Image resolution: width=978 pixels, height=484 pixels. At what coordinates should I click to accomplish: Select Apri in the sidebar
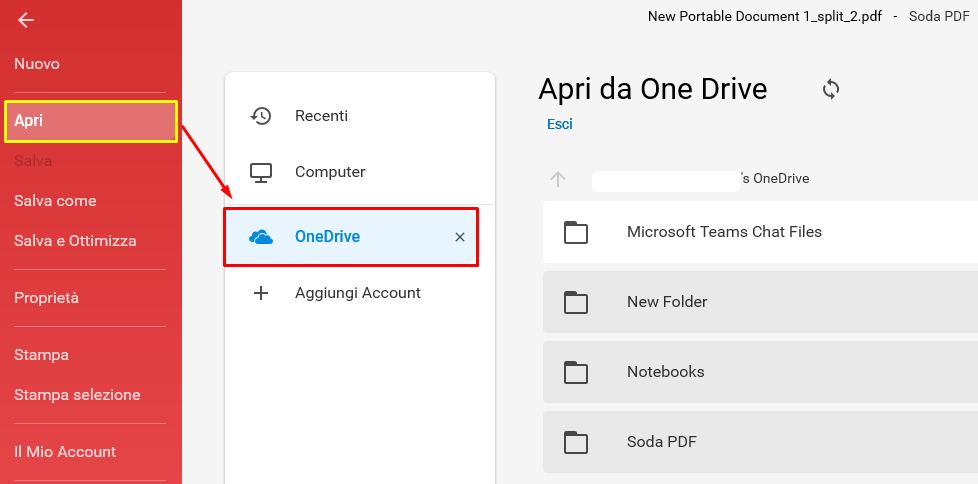click(91, 121)
